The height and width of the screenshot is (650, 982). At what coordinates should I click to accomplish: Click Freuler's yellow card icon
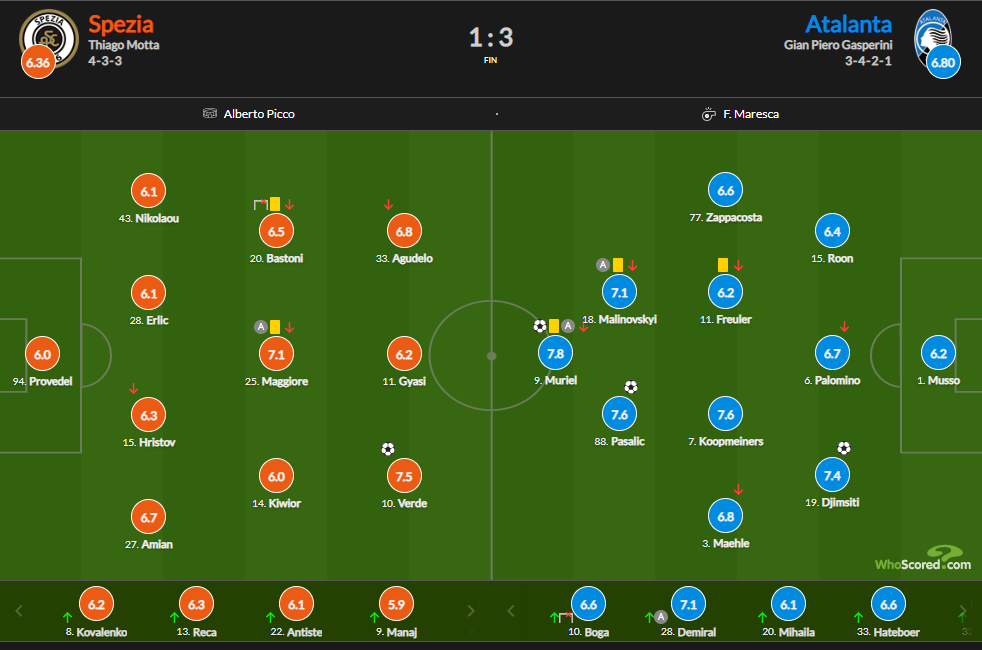pos(722,265)
